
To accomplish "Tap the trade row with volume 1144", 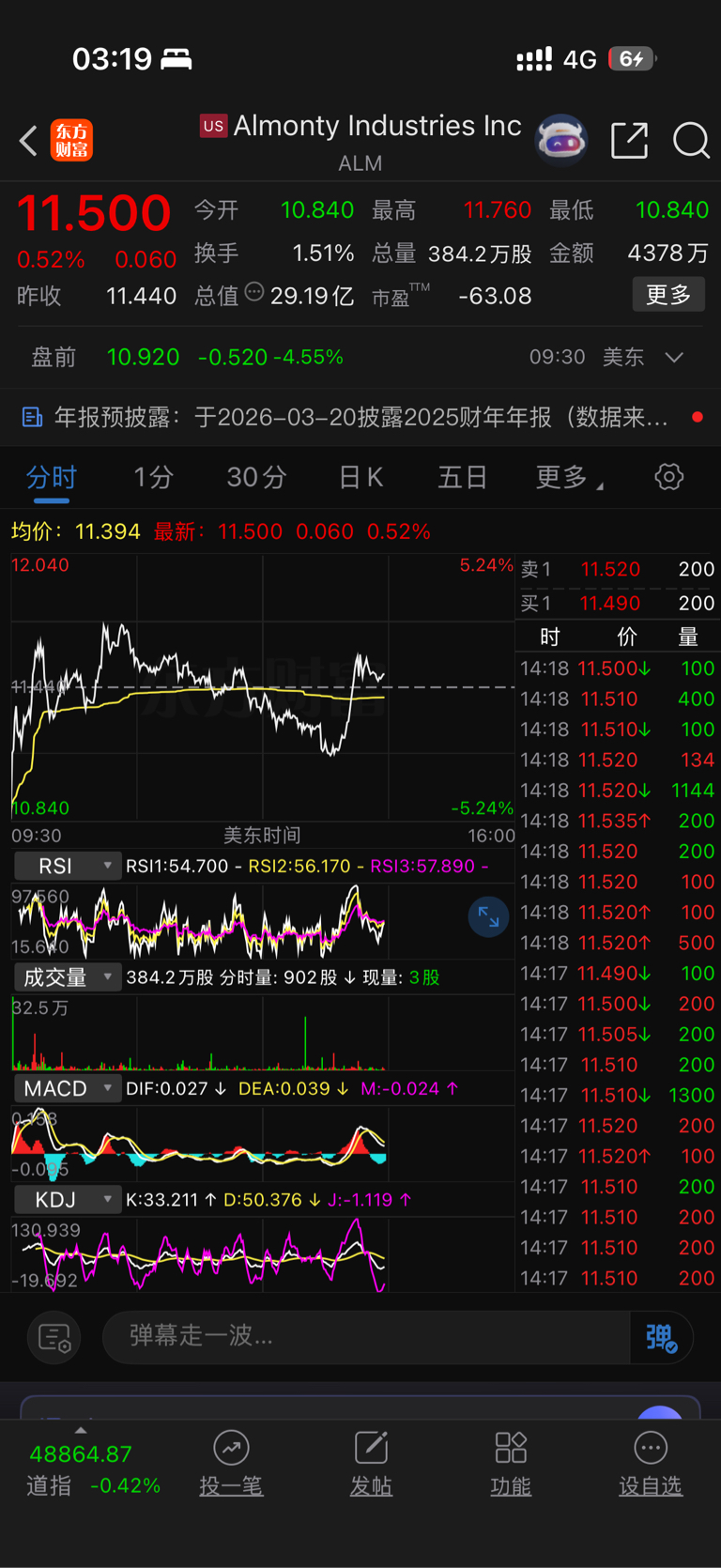I will pos(618,791).
